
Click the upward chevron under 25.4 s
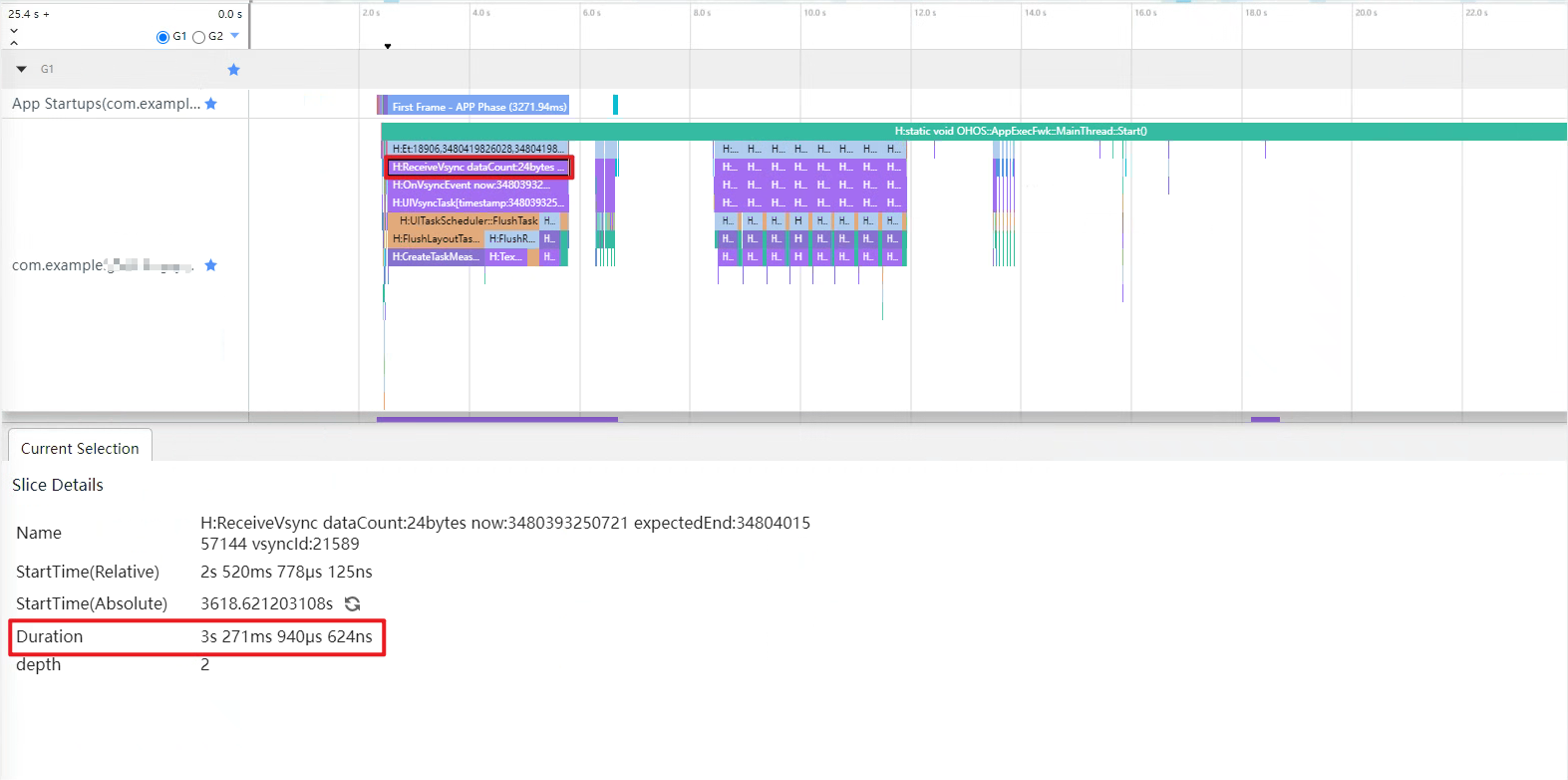[14, 43]
